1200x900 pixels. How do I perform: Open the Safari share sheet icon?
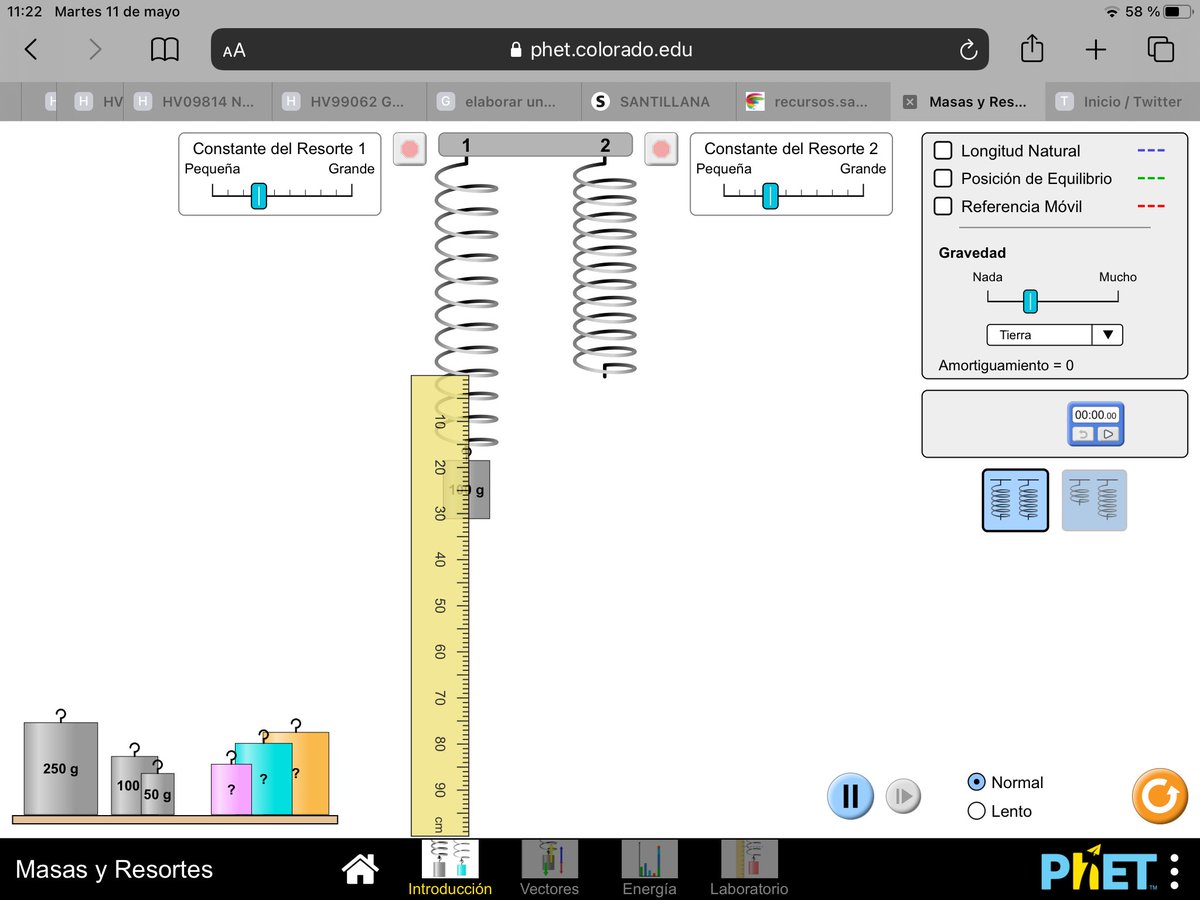tap(1032, 48)
